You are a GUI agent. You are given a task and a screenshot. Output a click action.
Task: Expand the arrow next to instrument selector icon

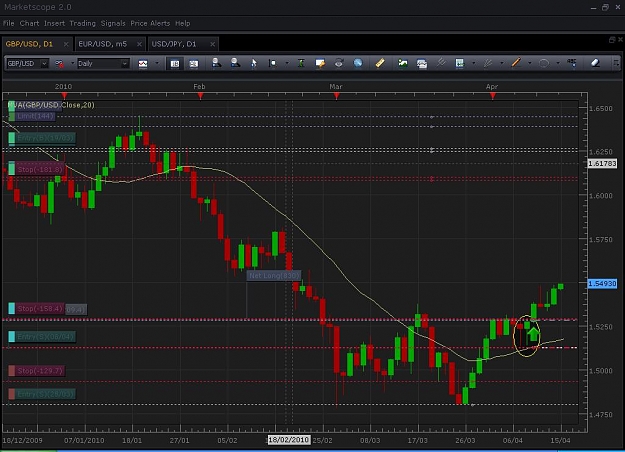pos(73,63)
